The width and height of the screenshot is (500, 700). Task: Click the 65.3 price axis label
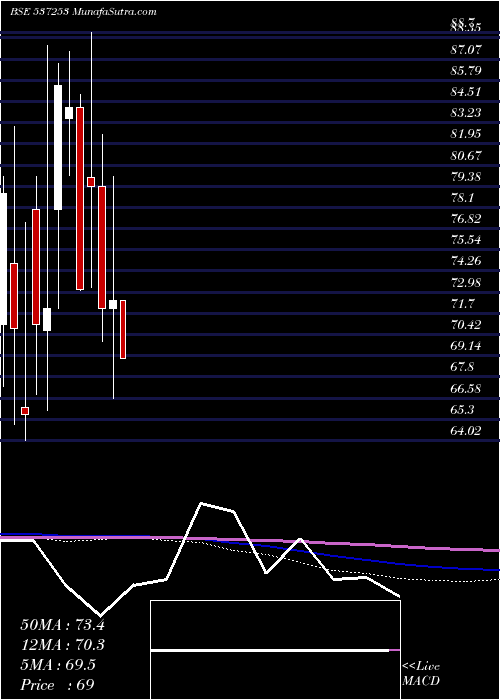coord(462,409)
